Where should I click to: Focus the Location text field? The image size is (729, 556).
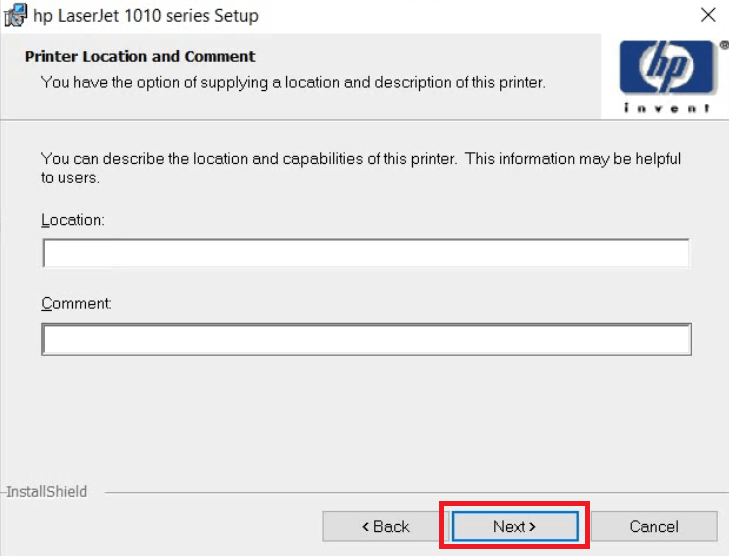(x=365, y=254)
